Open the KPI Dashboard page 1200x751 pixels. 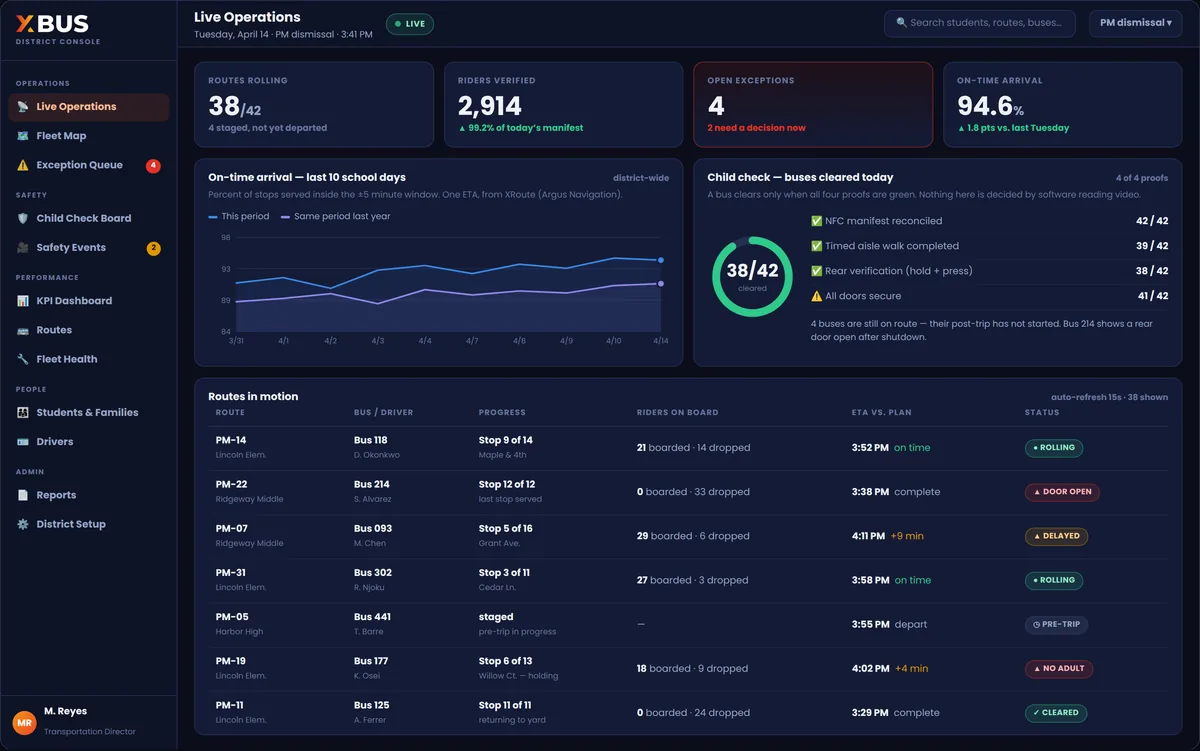point(89,301)
